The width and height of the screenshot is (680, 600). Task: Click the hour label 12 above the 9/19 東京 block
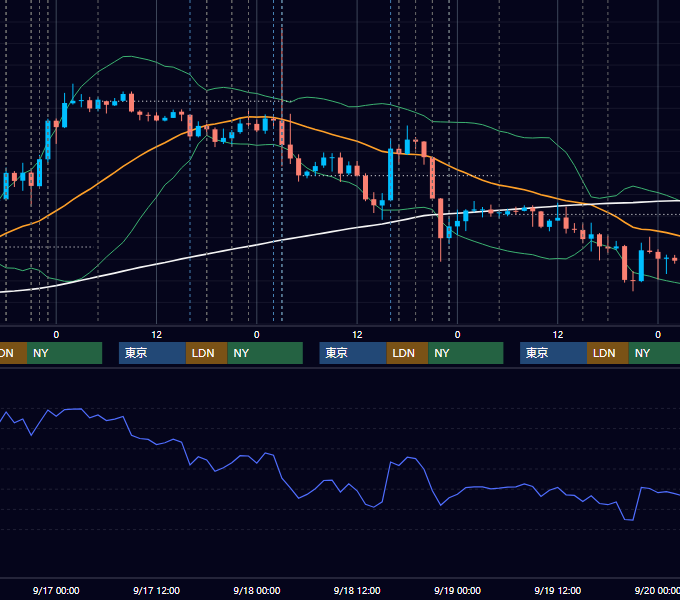pos(558,335)
